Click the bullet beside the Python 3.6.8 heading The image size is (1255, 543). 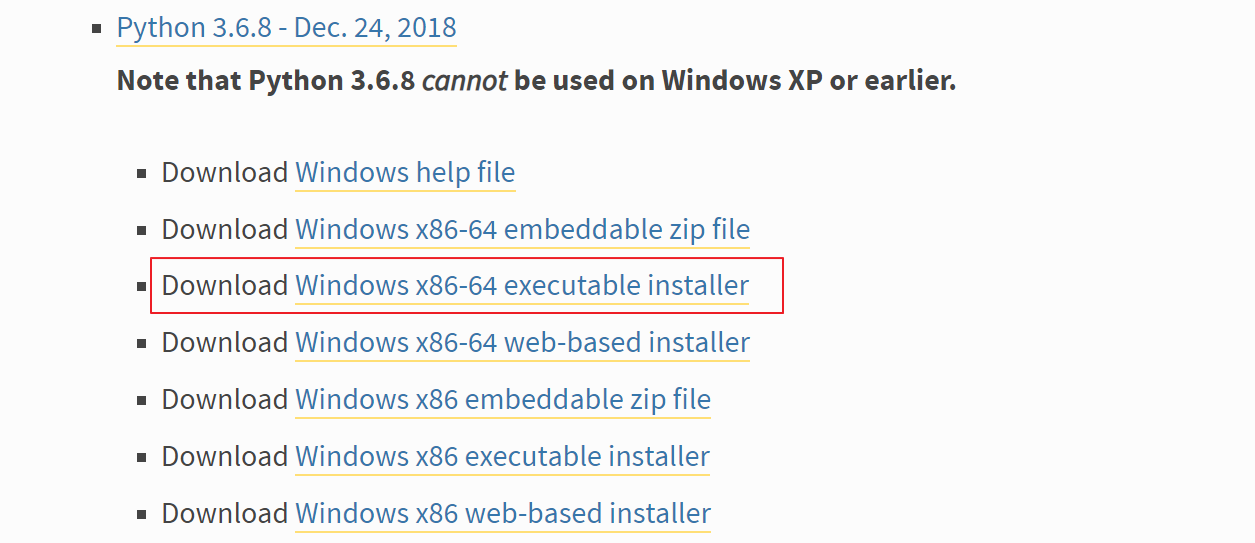pos(97,29)
